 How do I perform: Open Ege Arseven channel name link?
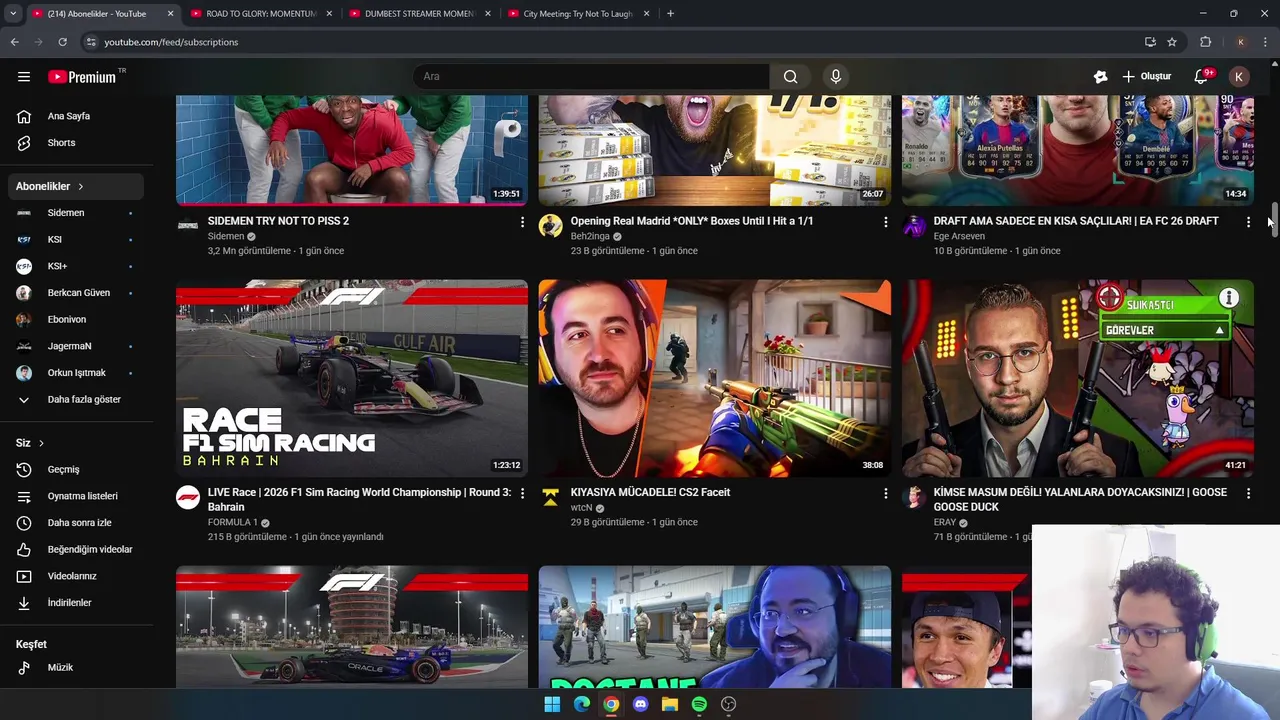point(959,237)
